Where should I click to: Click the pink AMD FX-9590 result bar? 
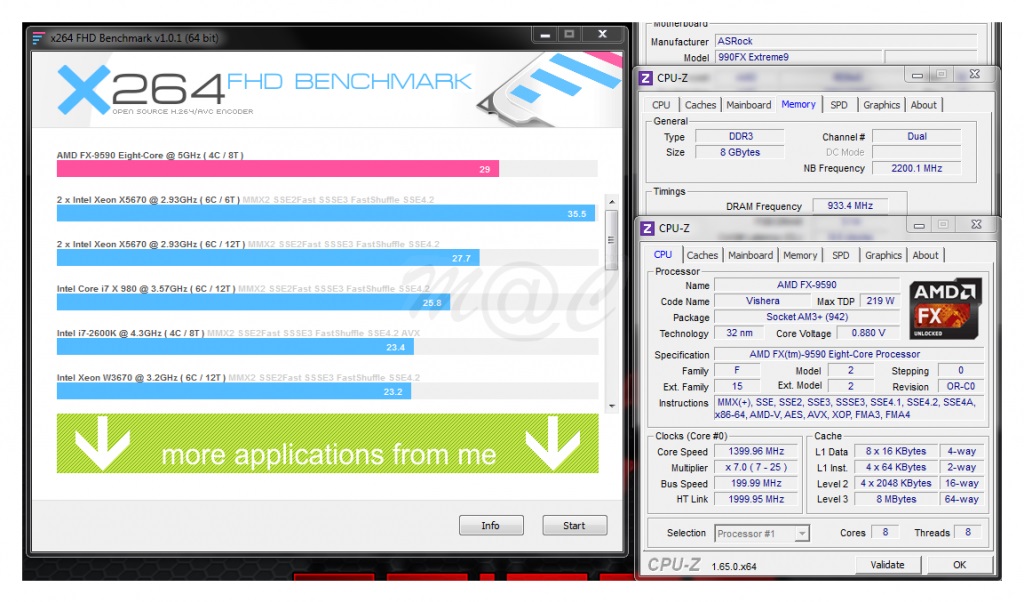point(277,169)
